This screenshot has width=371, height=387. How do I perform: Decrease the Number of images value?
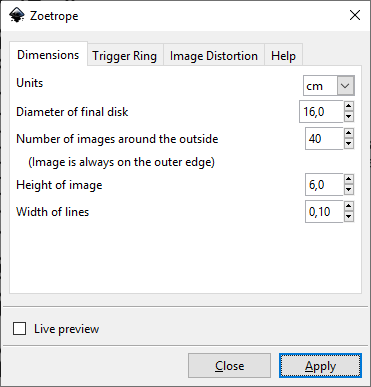(x=349, y=144)
